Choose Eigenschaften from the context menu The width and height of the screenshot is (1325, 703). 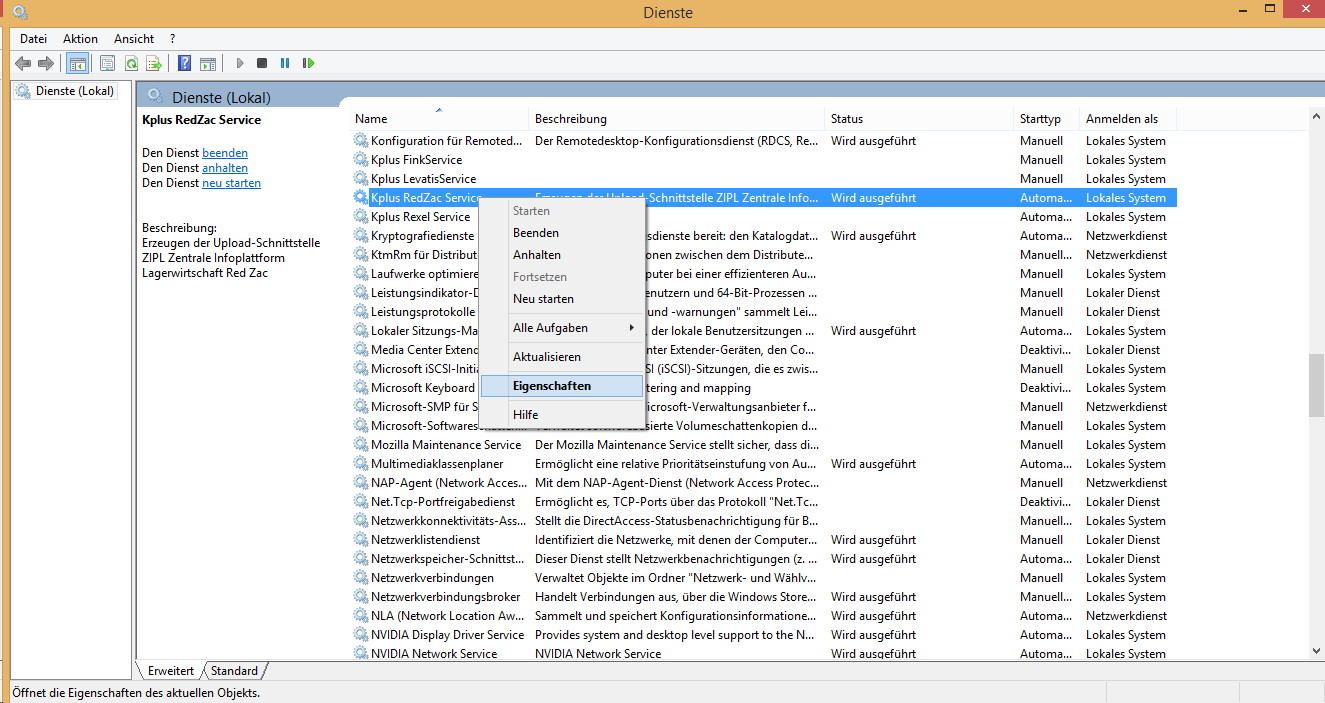pos(552,386)
